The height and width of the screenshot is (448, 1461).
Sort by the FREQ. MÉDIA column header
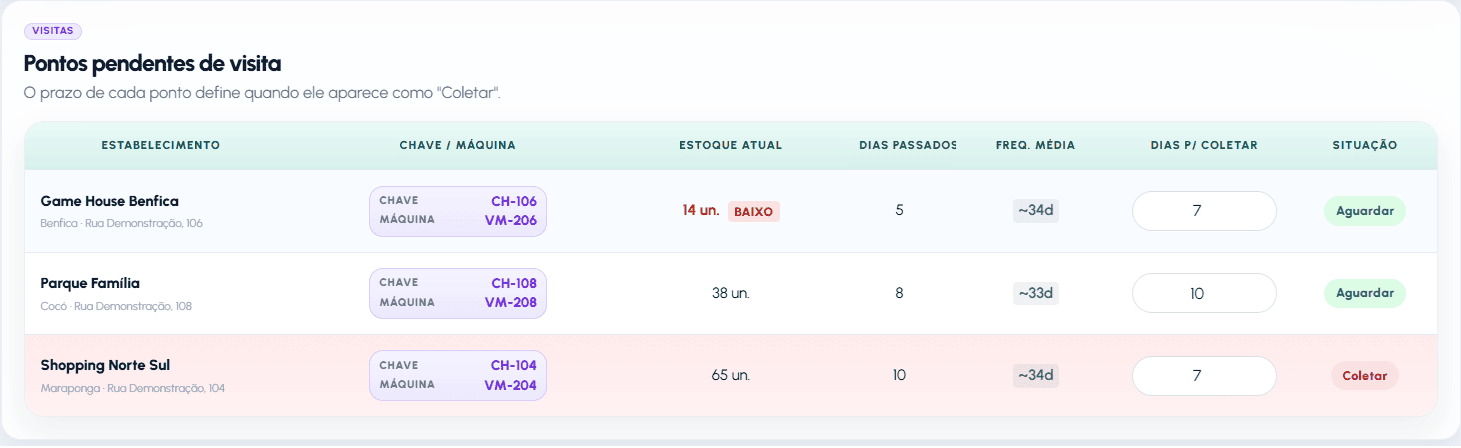(x=1036, y=145)
